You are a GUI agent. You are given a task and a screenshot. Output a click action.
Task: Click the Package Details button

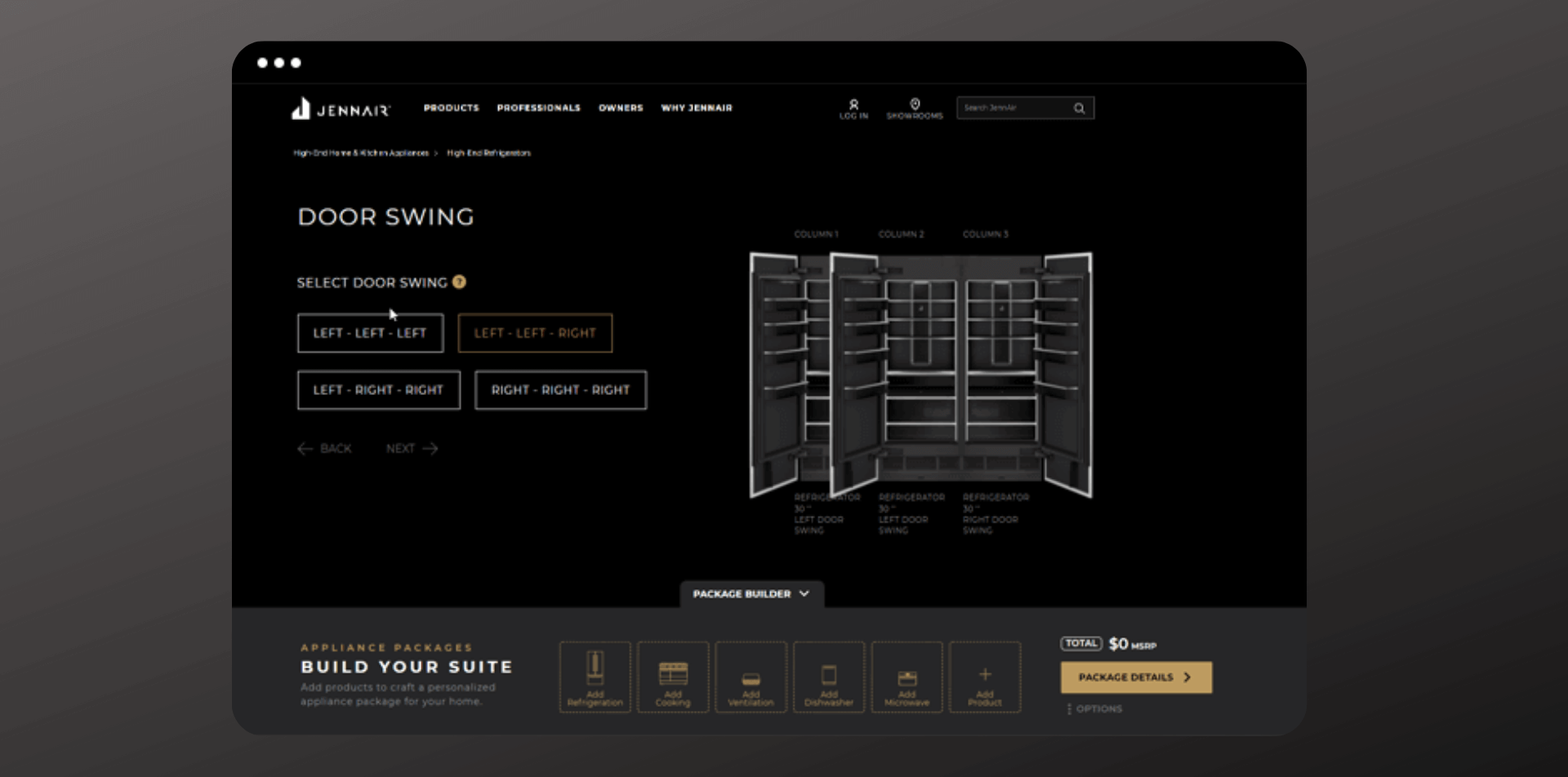(x=1136, y=677)
